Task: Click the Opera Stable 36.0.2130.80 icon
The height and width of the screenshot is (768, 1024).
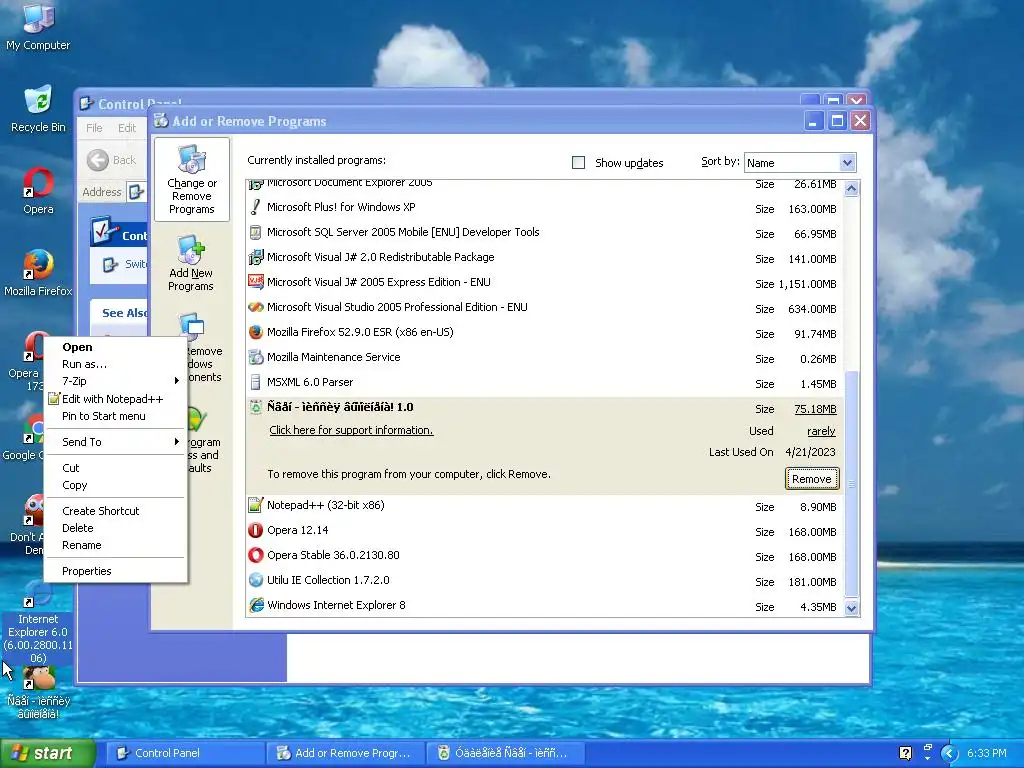Action: 255,555
